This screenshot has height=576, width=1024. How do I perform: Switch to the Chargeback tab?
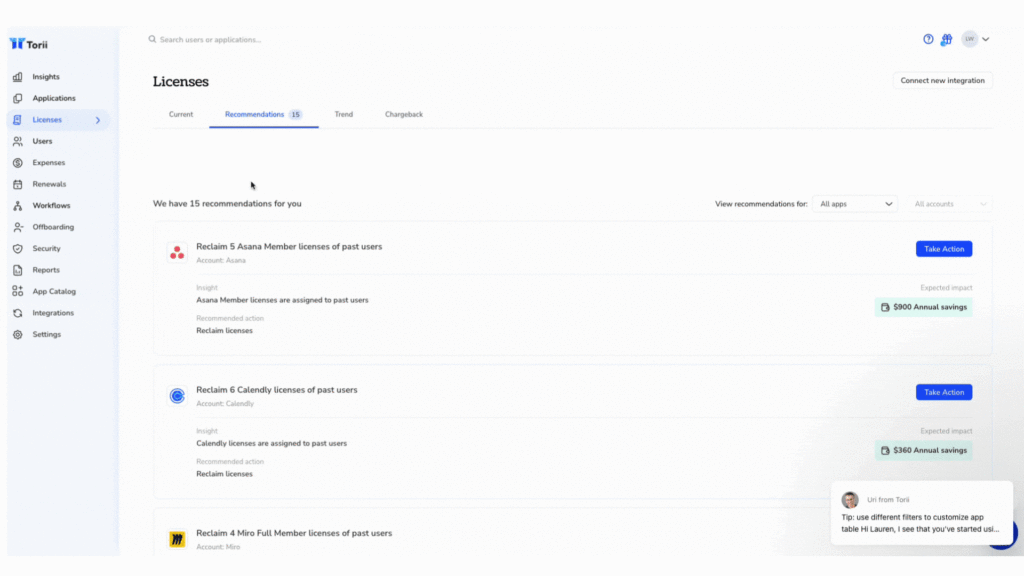click(x=404, y=114)
